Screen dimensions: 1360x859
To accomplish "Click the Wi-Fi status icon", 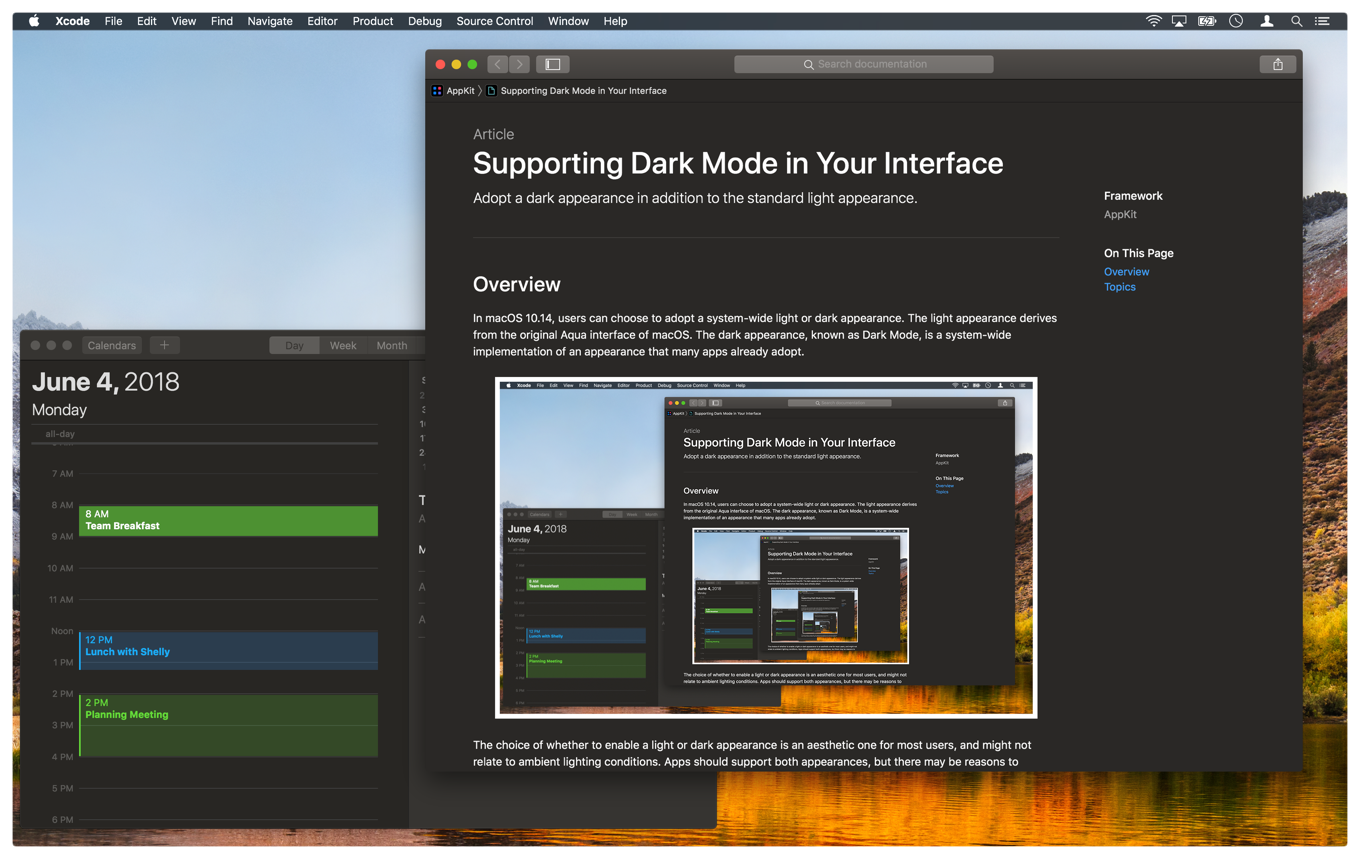I will (x=1153, y=21).
